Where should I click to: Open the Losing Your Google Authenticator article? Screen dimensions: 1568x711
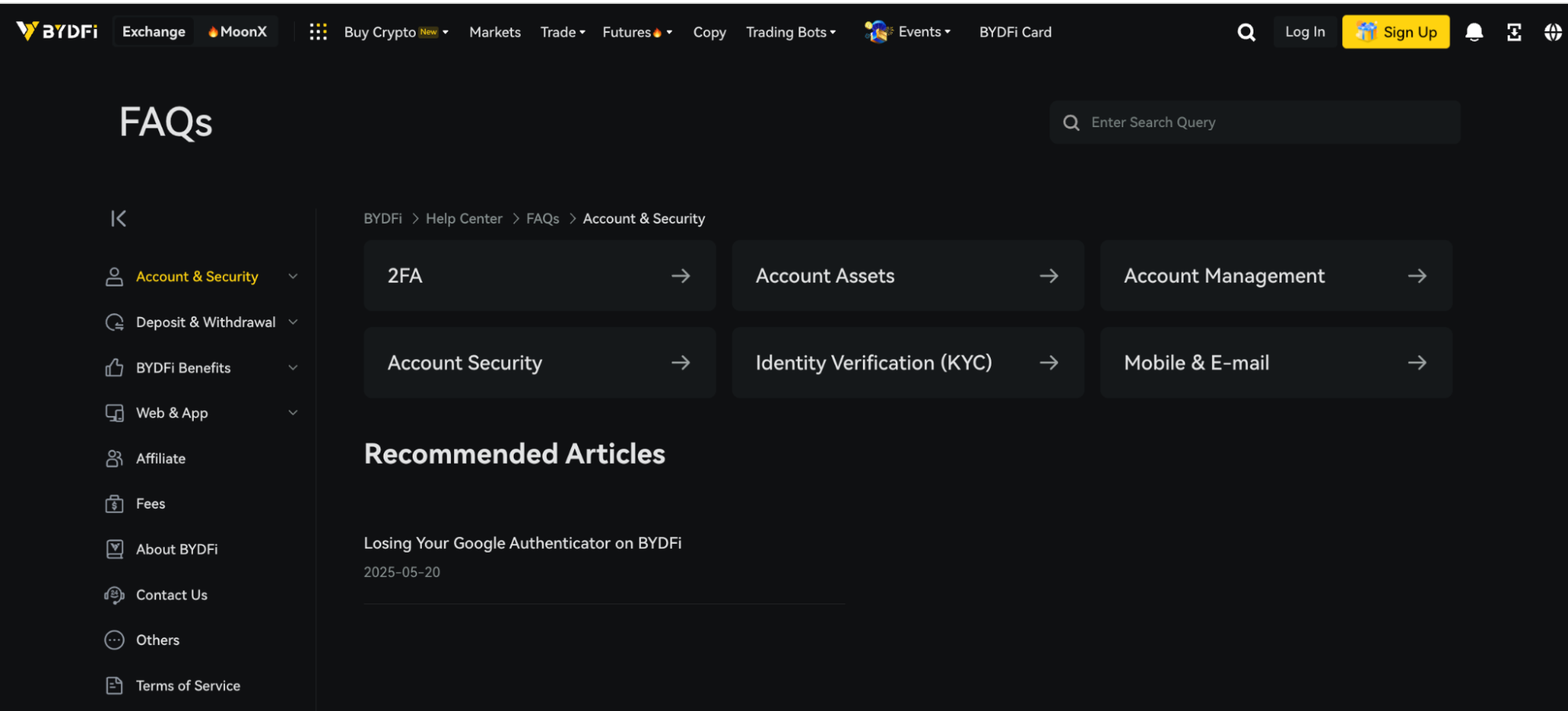pos(522,543)
